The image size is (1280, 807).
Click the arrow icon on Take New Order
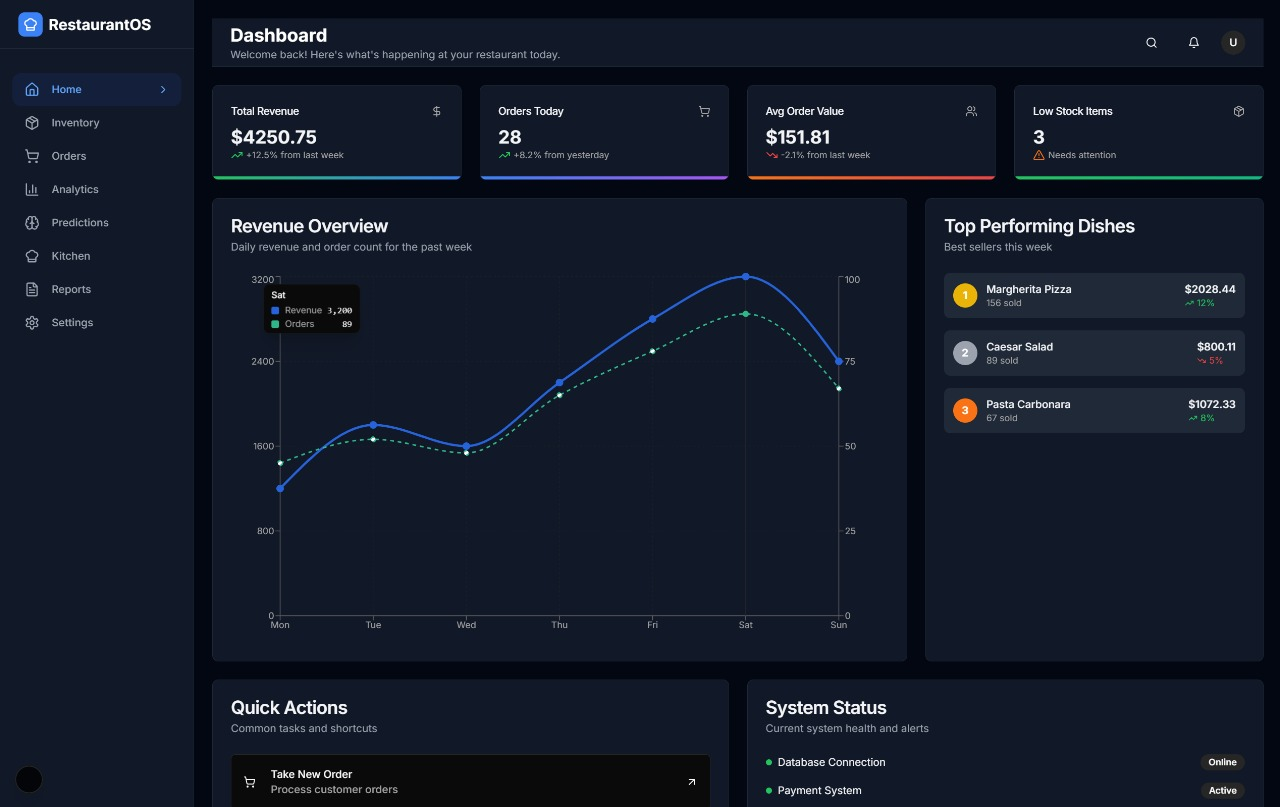691,782
